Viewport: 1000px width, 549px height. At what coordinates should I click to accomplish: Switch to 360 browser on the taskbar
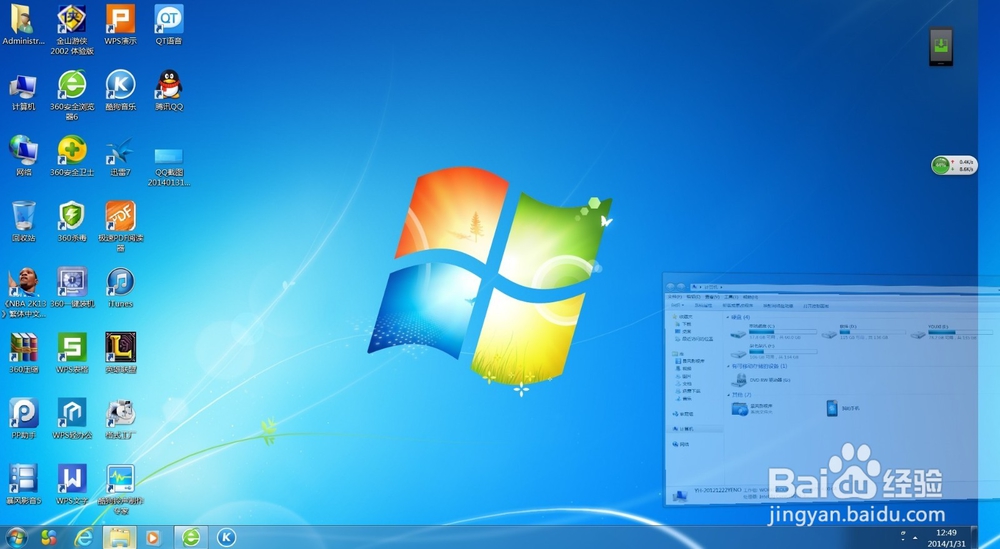click(x=191, y=538)
